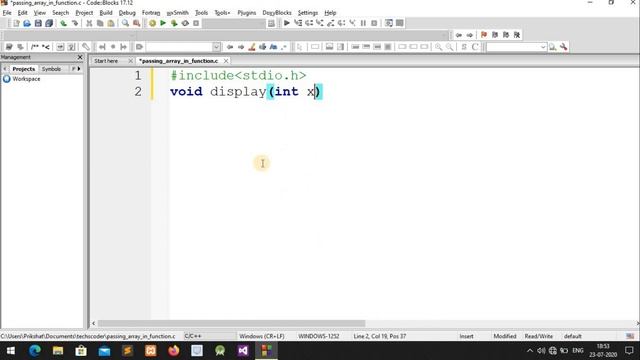Click the Undo icon
Image resolution: width=640 pixels, height=360 pixels.
64,23
